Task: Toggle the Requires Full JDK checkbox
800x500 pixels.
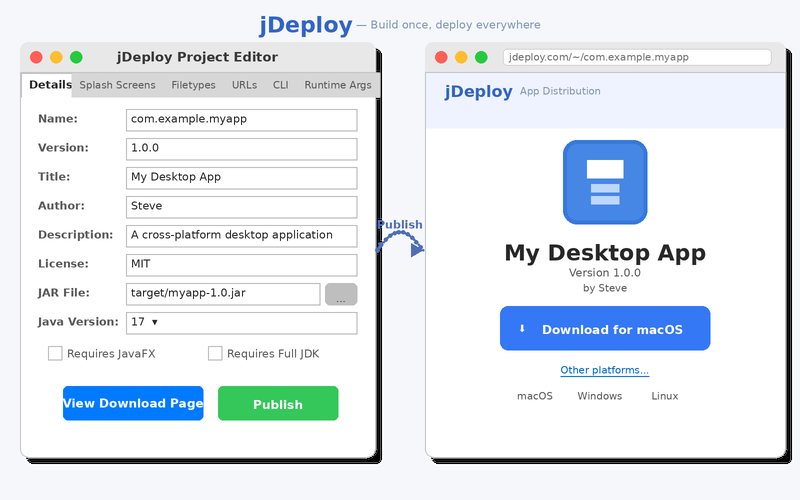Action: [215, 353]
